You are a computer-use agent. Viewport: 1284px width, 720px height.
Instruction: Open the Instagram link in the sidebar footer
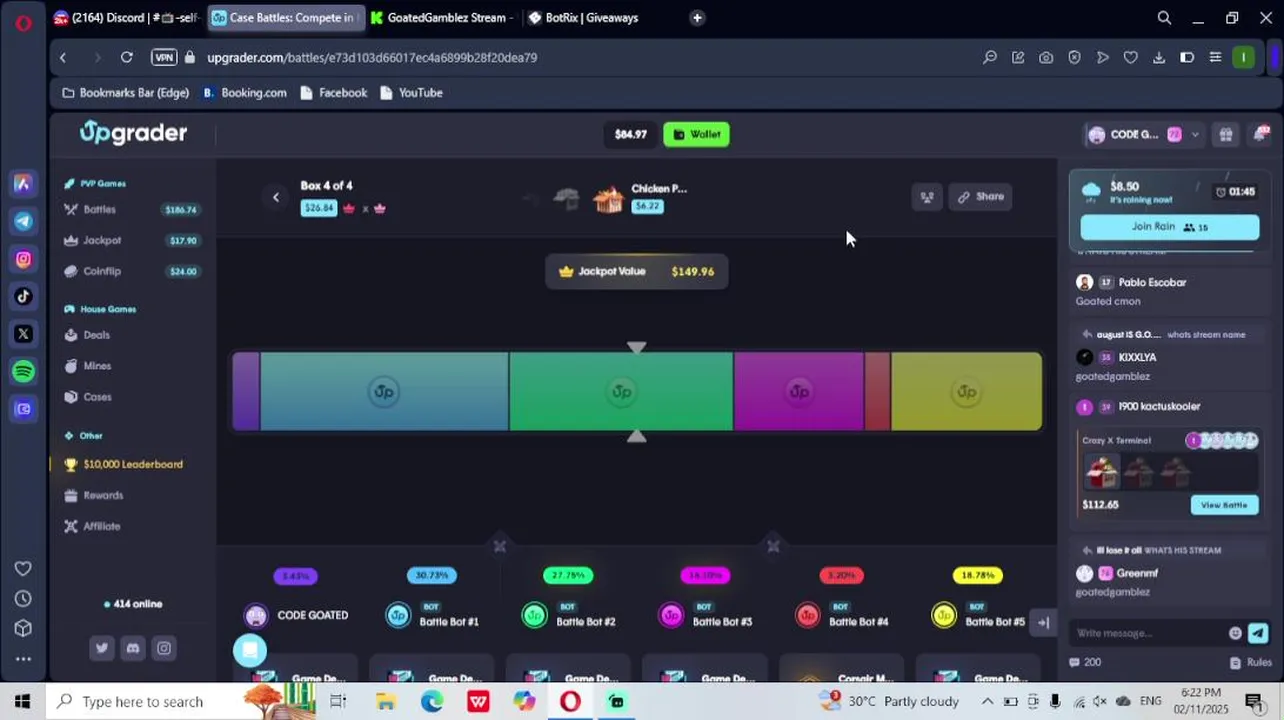coord(164,649)
